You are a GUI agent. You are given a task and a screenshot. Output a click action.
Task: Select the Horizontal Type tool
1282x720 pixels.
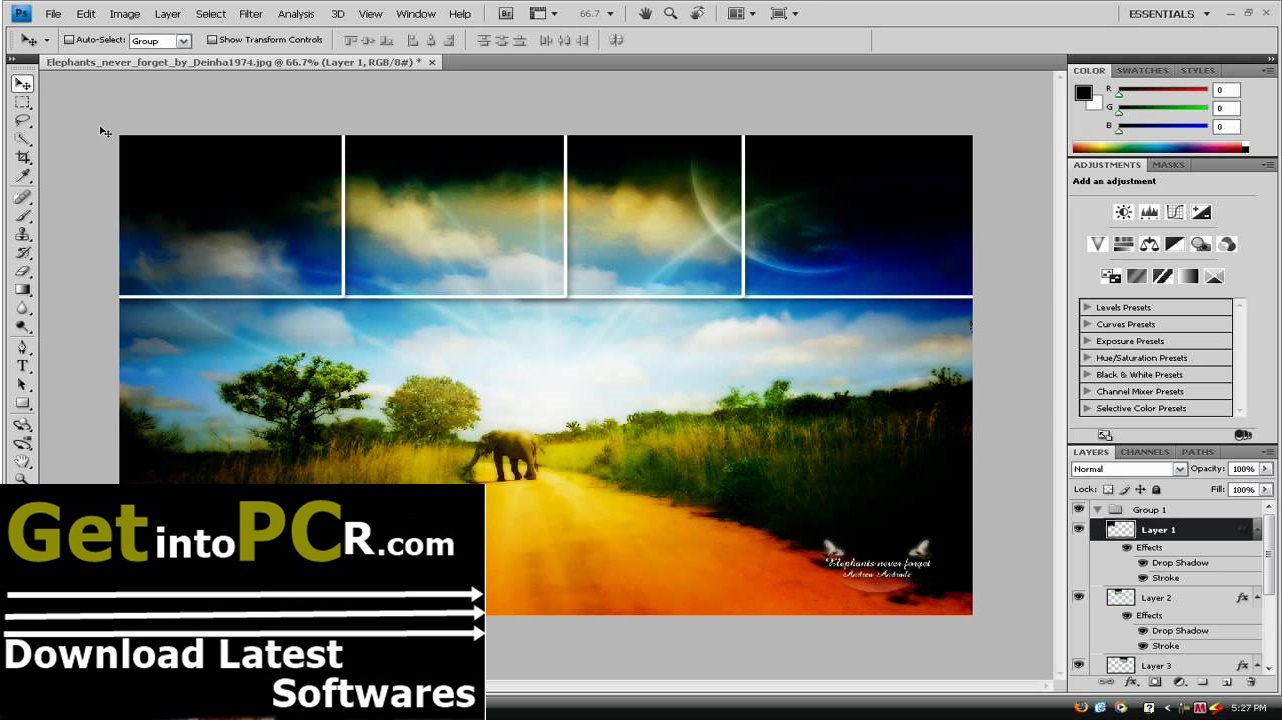click(x=22, y=366)
